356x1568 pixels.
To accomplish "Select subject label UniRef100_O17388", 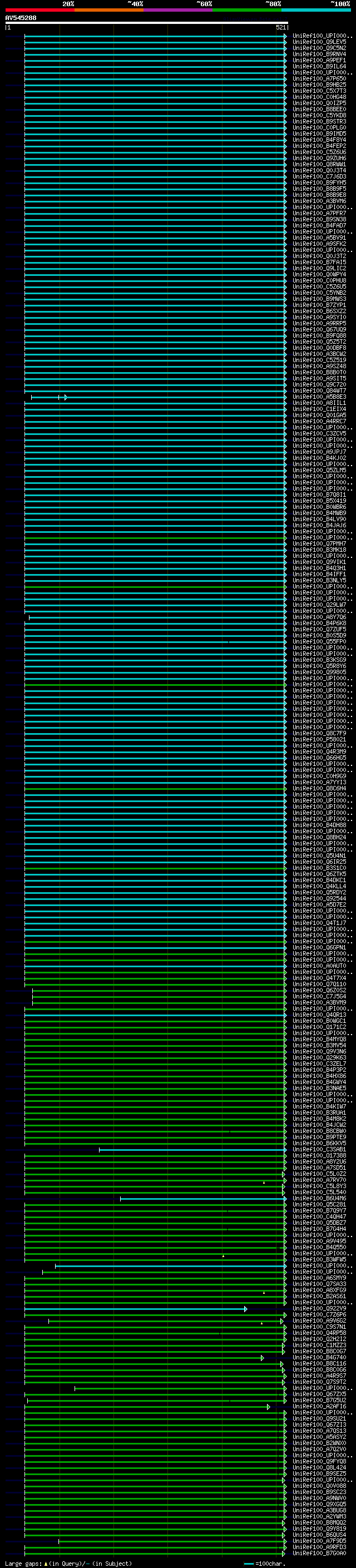I will coord(319,1156).
